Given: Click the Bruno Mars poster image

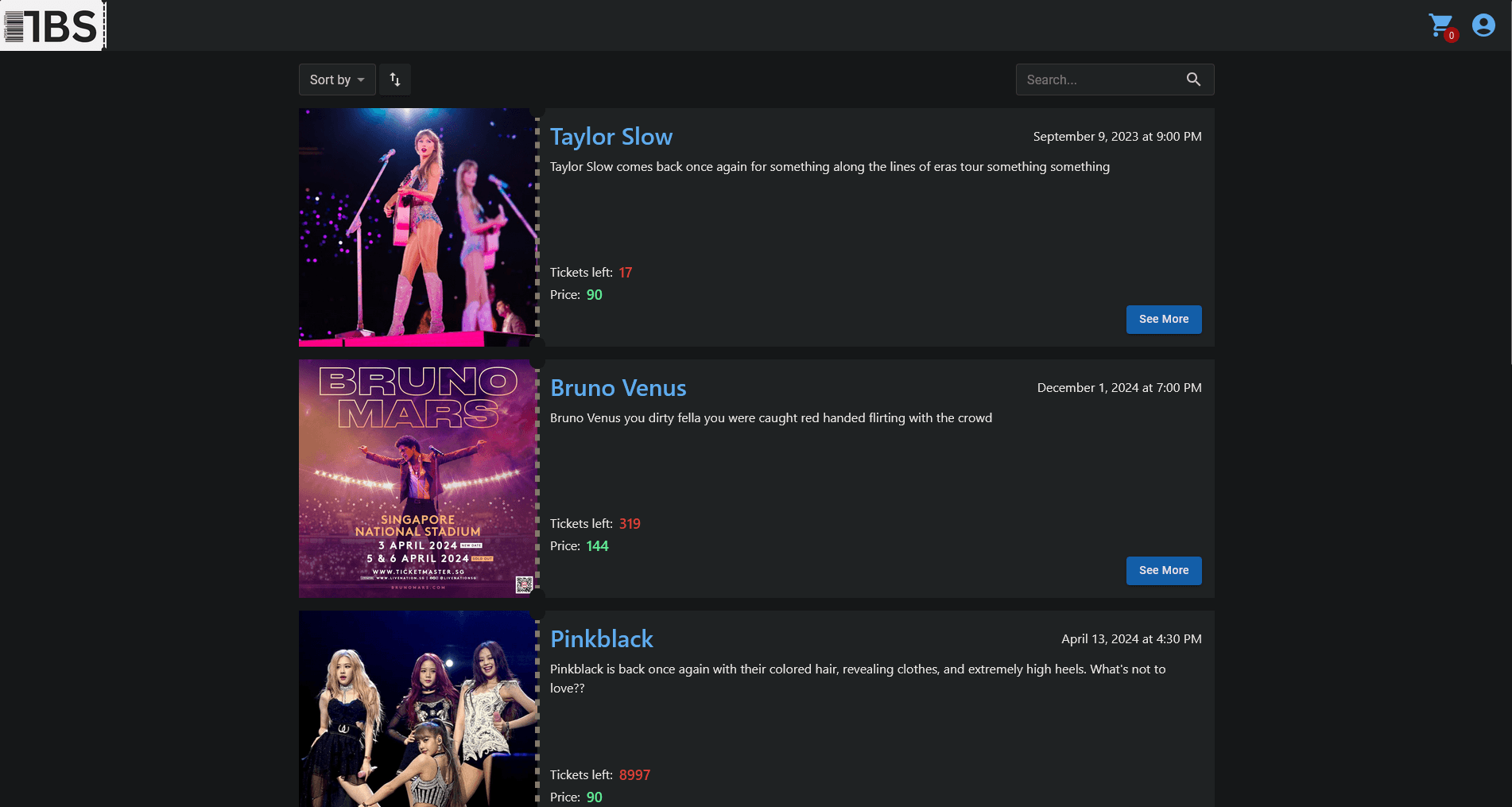Looking at the screenshot, I should (x=418, y=479).
